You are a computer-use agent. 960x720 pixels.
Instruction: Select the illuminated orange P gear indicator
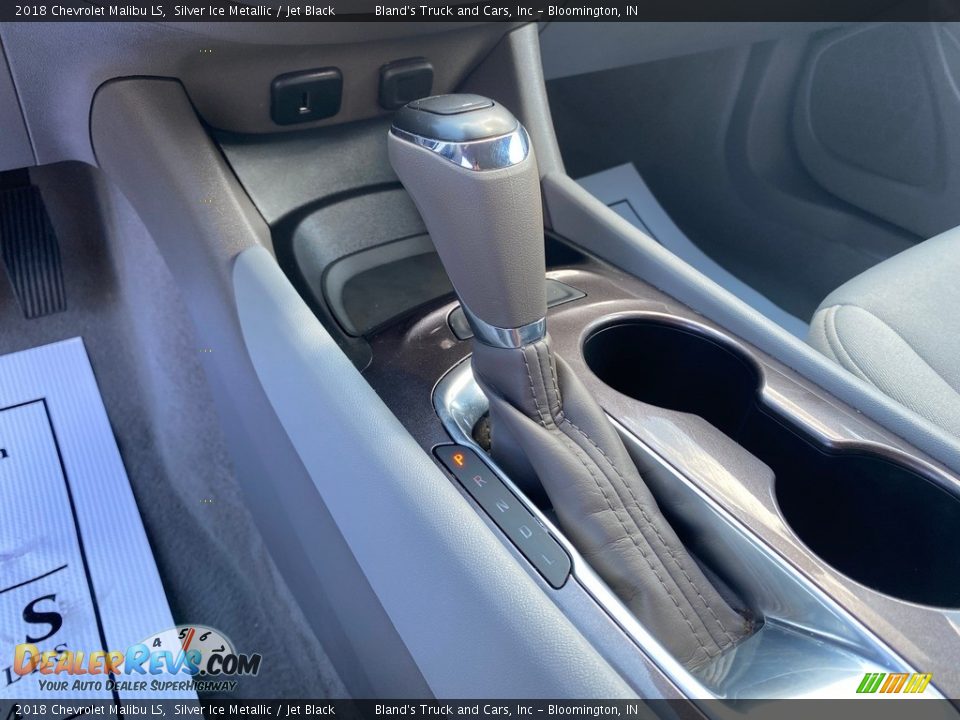click(459, 460)
